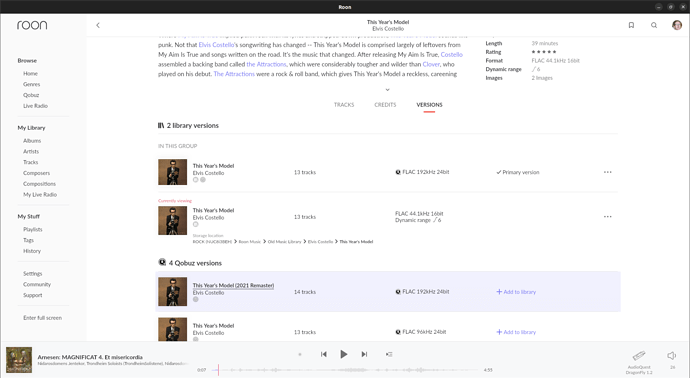
Task: Follow the Clover link in review
Action: point(431,64)
